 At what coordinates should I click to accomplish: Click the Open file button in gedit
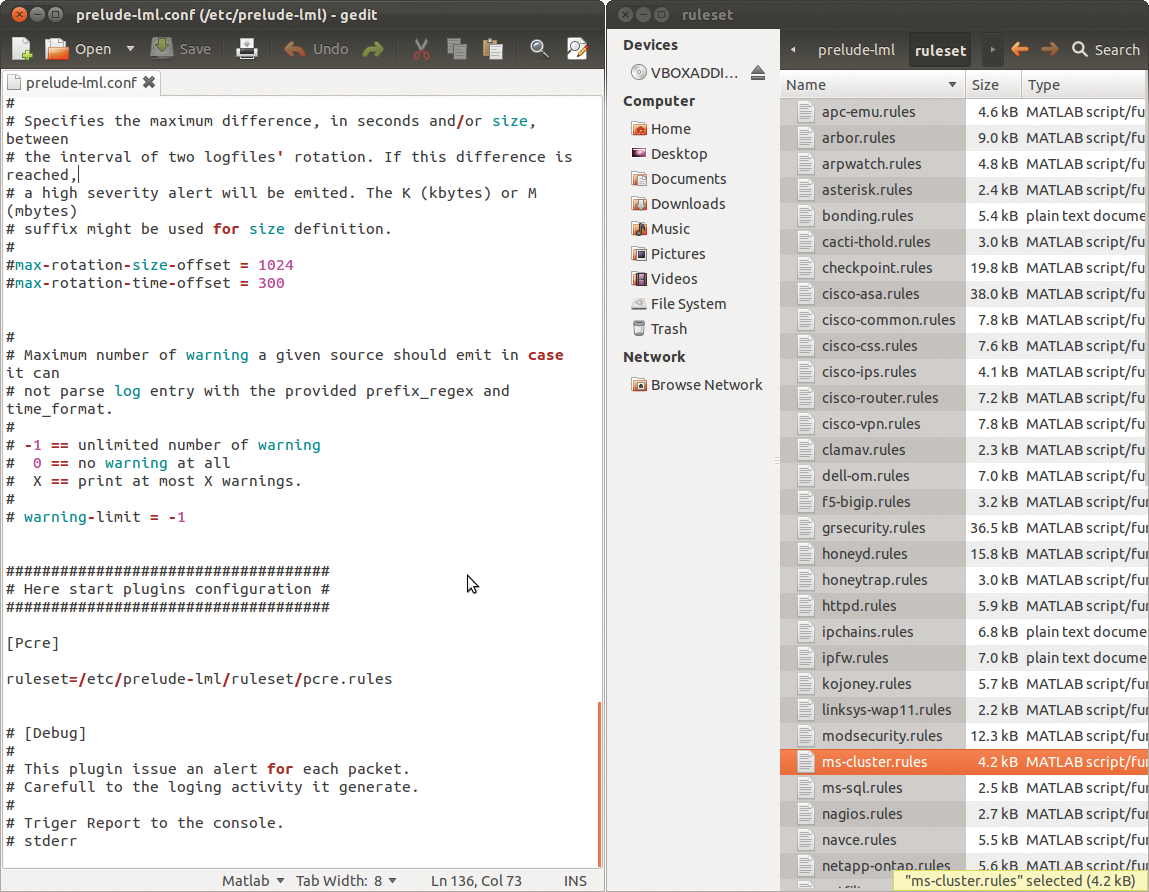(78, 49)
